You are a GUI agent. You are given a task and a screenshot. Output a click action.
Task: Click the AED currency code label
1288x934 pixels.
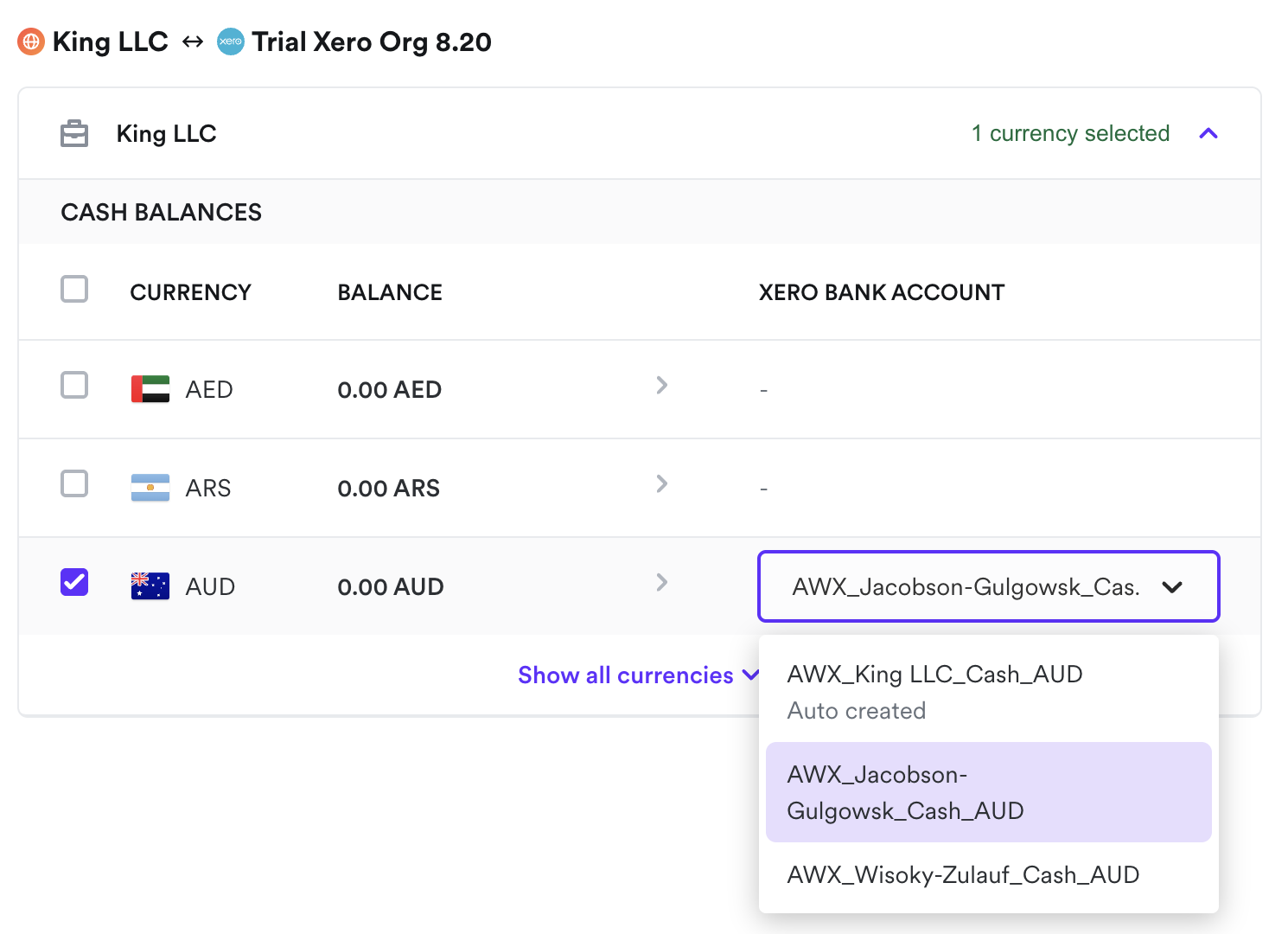209,389
